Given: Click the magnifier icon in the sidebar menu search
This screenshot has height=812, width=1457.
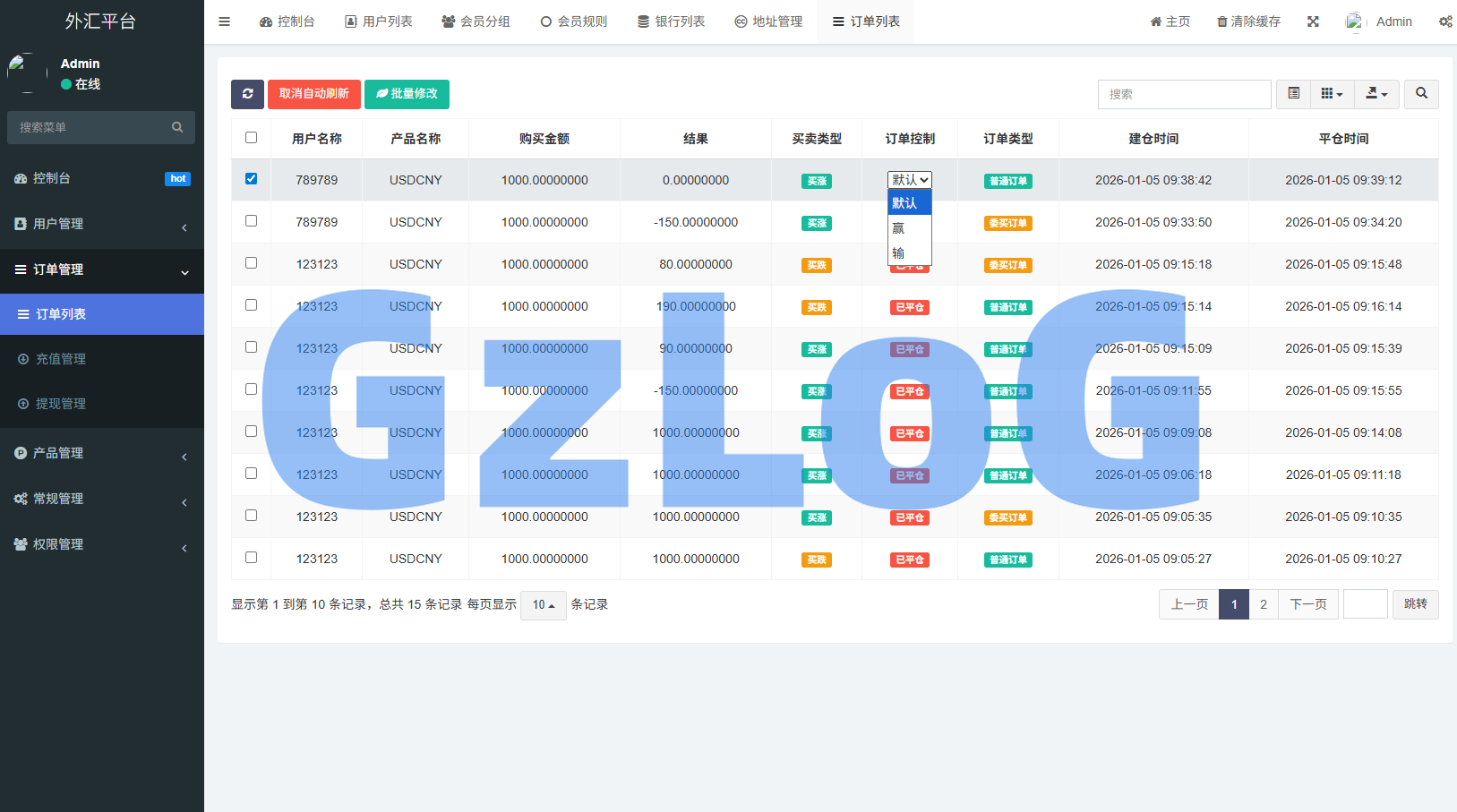Looking at the screenshot, I should coord(177,127).
